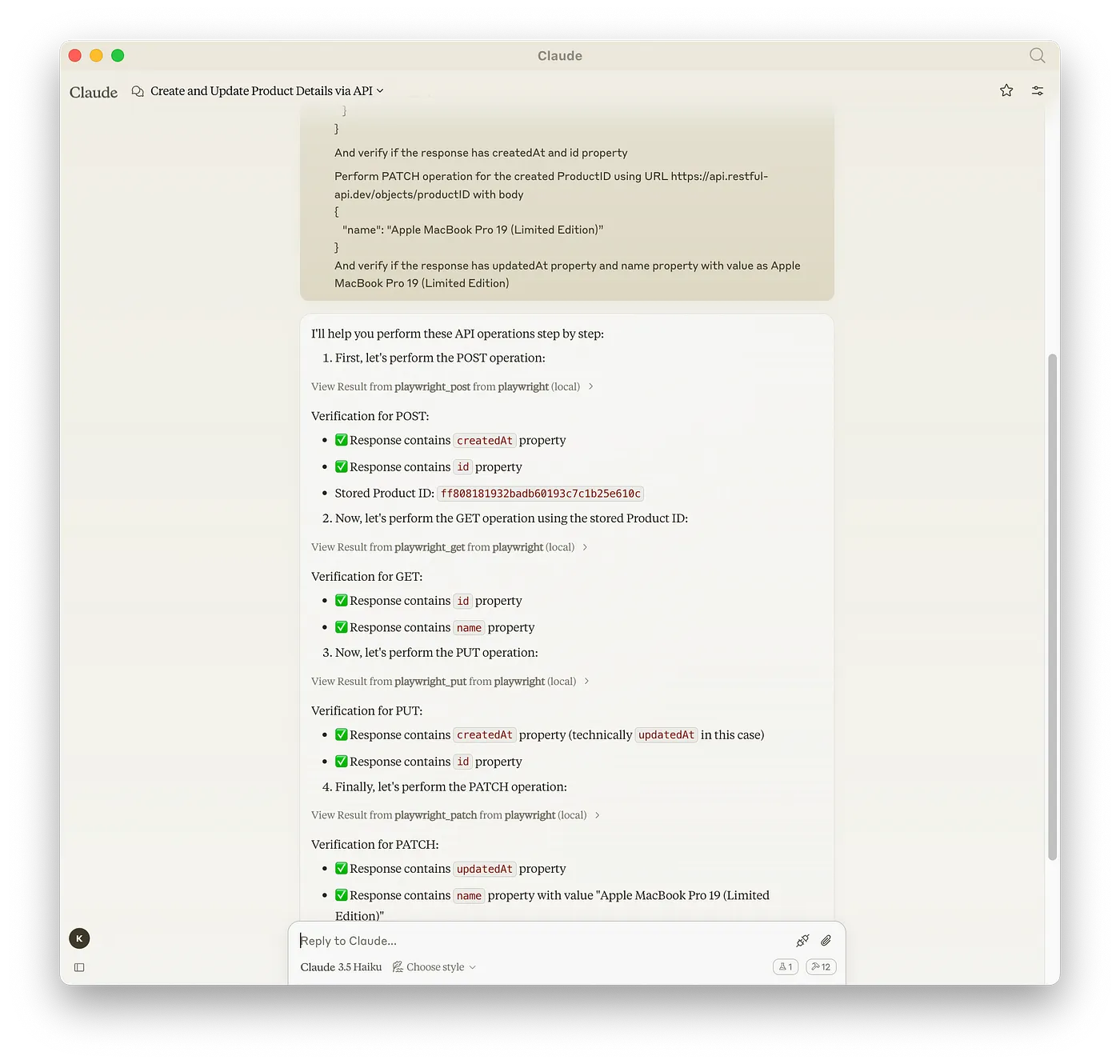Viewport: 1120px width, 1064px height.
Task: Click 'Finally, let's perform the PATCH operation' line
Action: (x=450, y=787)
